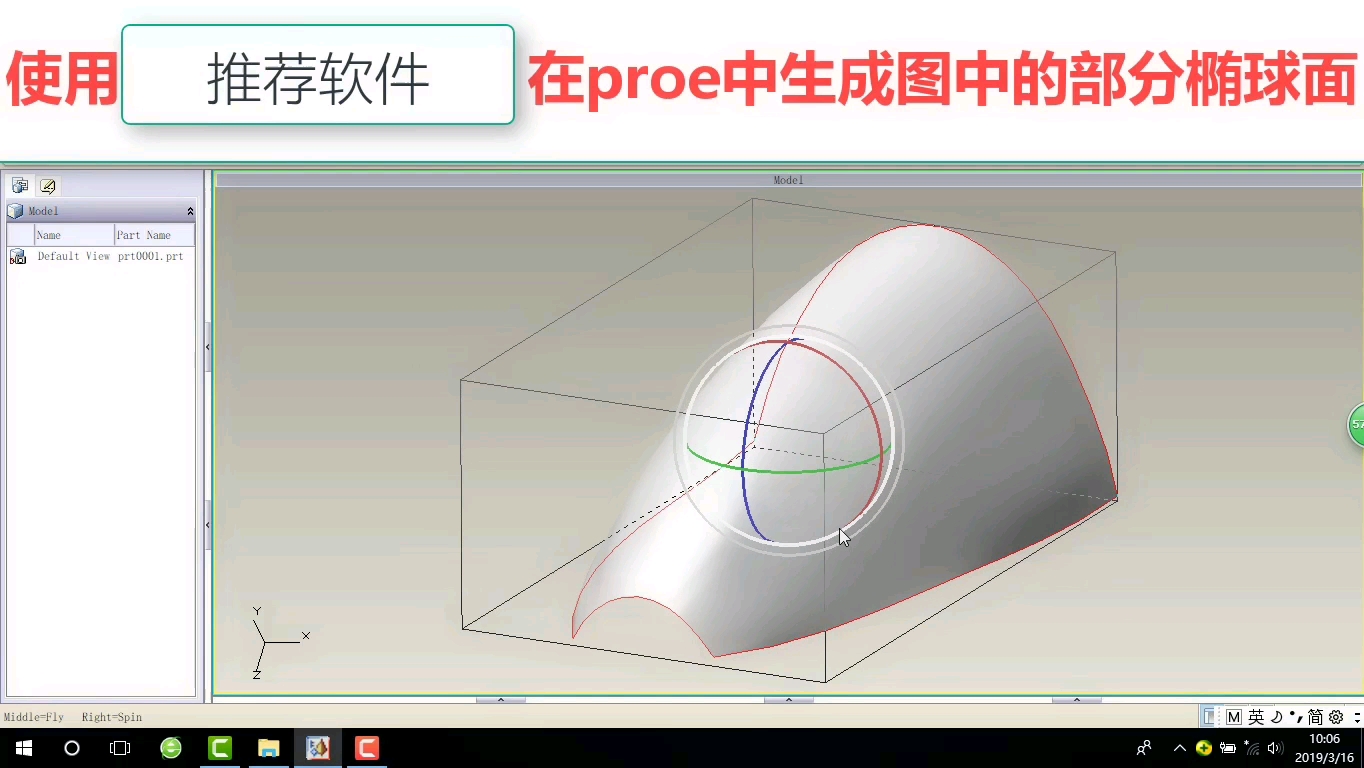Image resolution: width=1364 pixels, height=768 pixels.
Task: Click the Middle=Fly status text
Action: click(x=34, y=717)
